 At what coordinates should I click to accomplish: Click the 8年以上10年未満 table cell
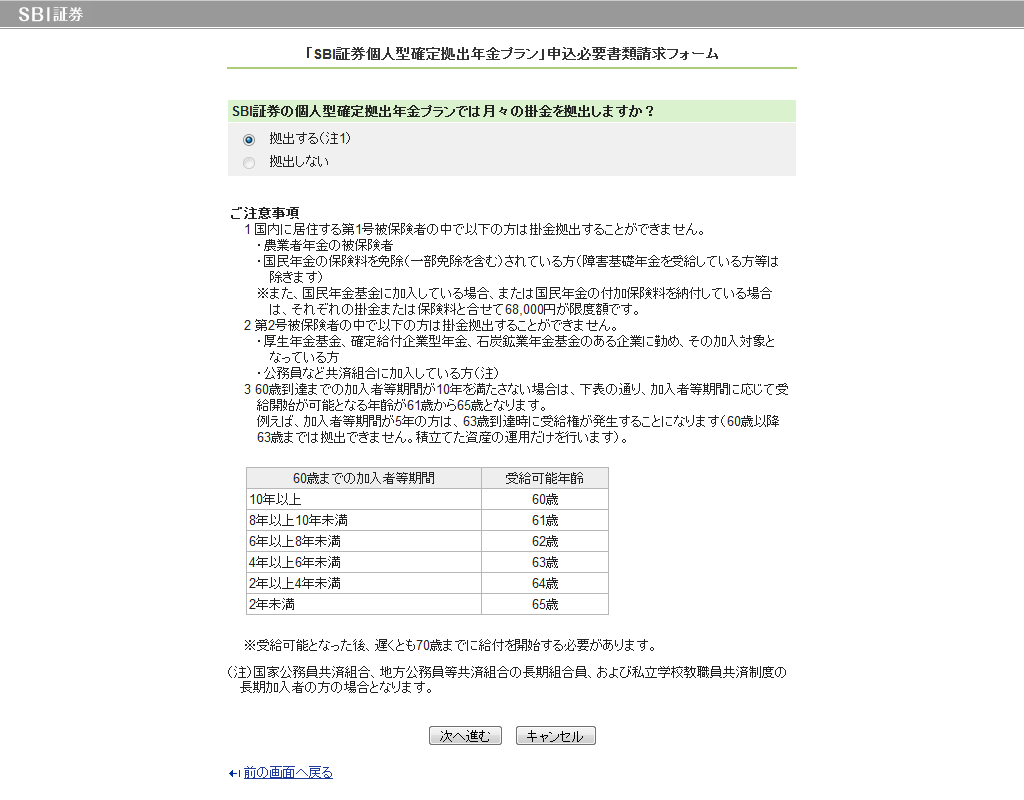pyautogui.click(x=364, y=520)
